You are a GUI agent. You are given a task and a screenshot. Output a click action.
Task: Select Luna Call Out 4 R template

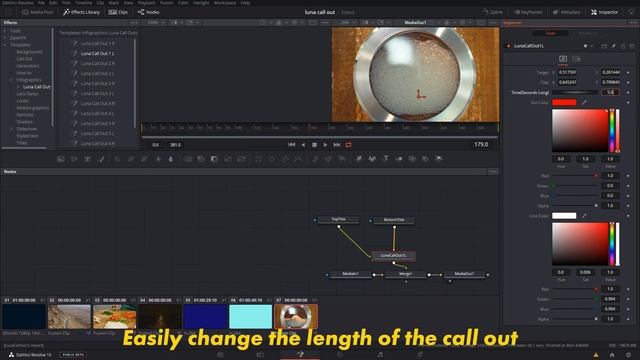[98, 104]
